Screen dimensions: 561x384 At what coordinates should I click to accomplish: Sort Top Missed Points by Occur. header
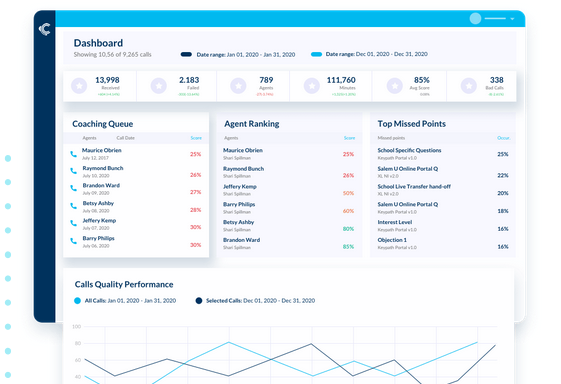tap(503, 138)
